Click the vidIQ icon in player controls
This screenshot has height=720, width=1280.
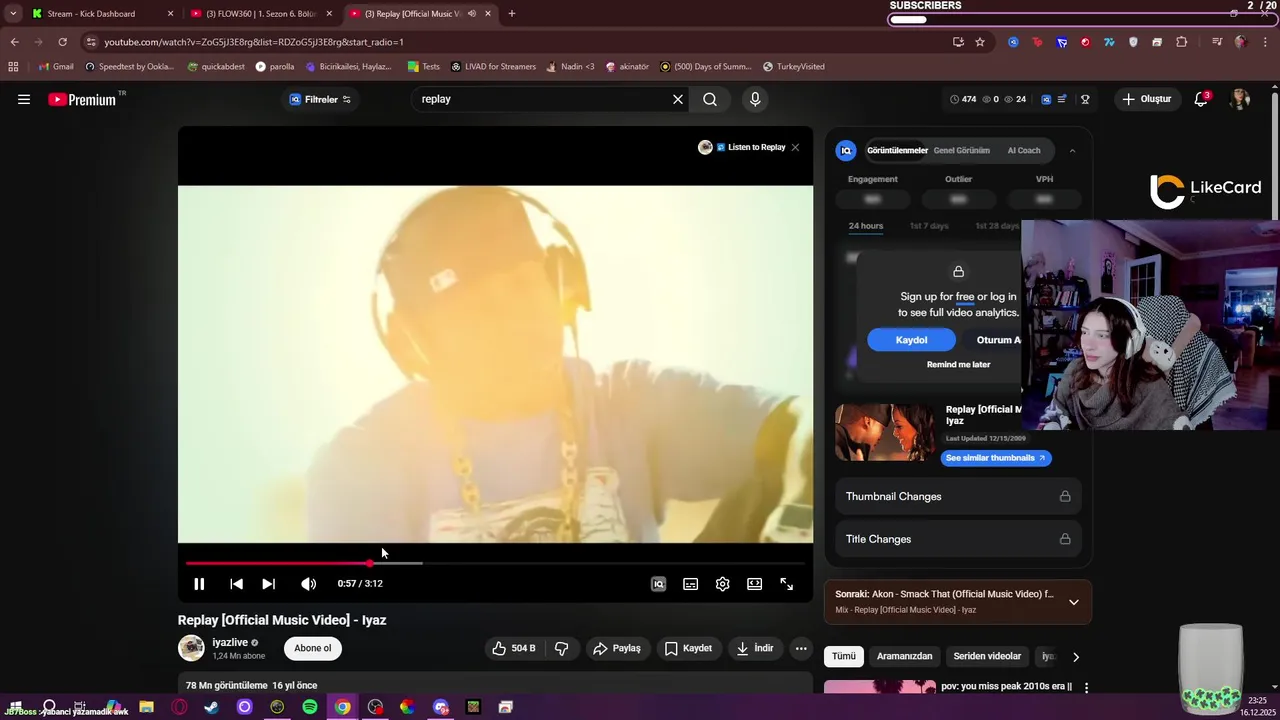pos(658,584)
